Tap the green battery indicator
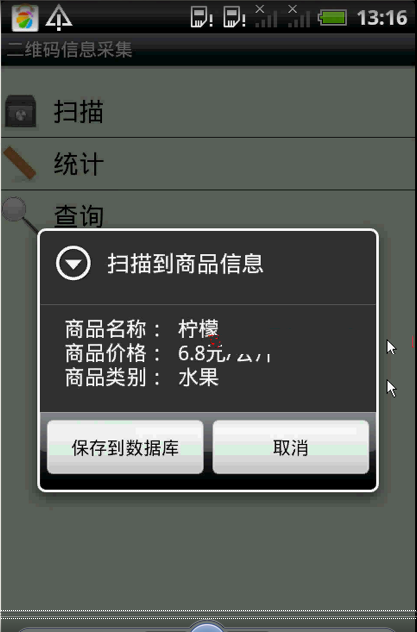Screen dimensions: 417x632 tap(333, 18)
